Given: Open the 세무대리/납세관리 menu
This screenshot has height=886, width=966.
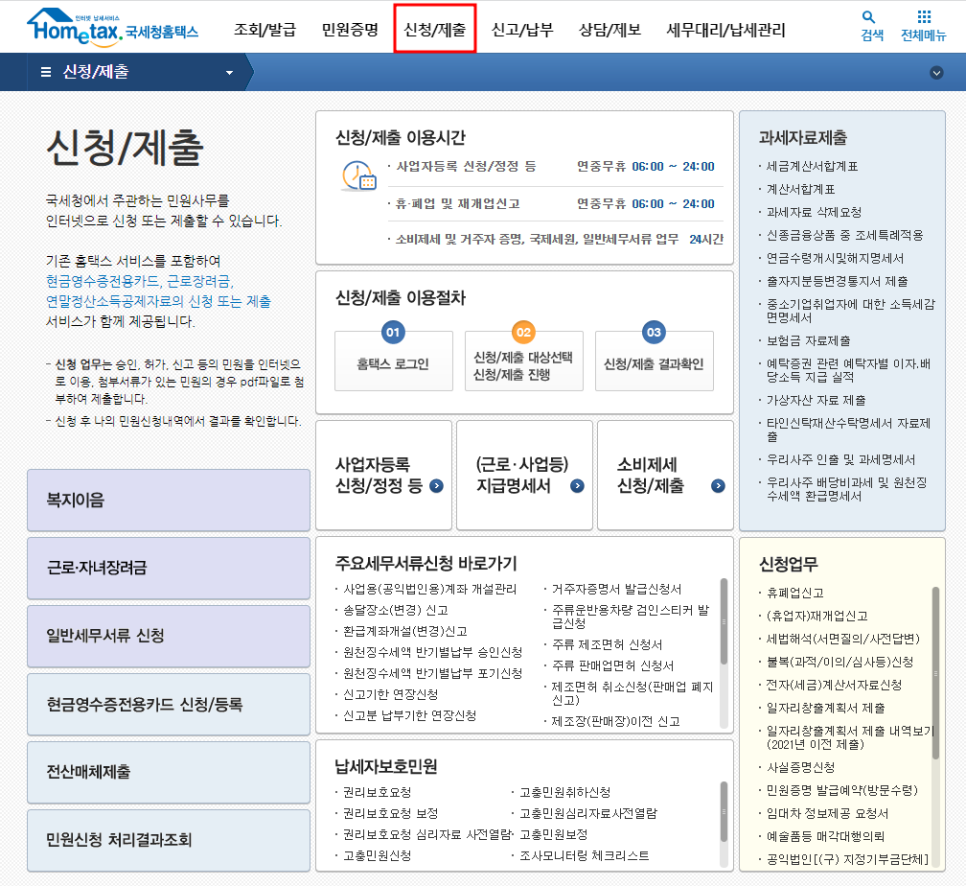Looking at the screenshot, I should coord(726,30).
